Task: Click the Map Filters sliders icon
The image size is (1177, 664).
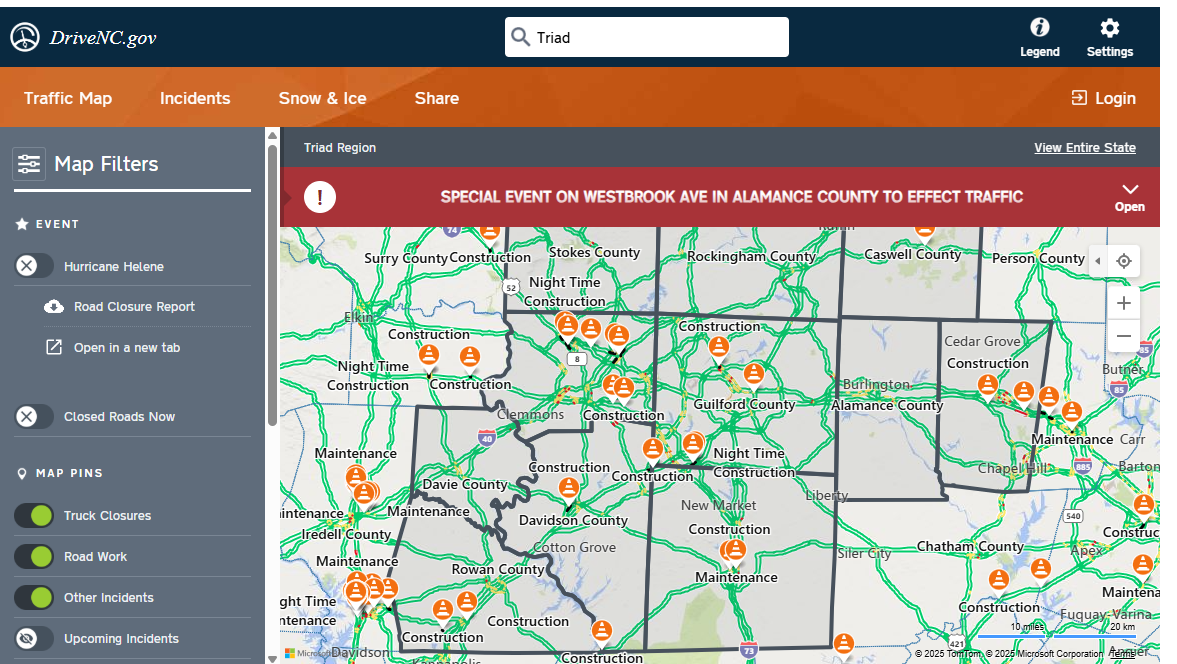Action: (x=28, y=163)
